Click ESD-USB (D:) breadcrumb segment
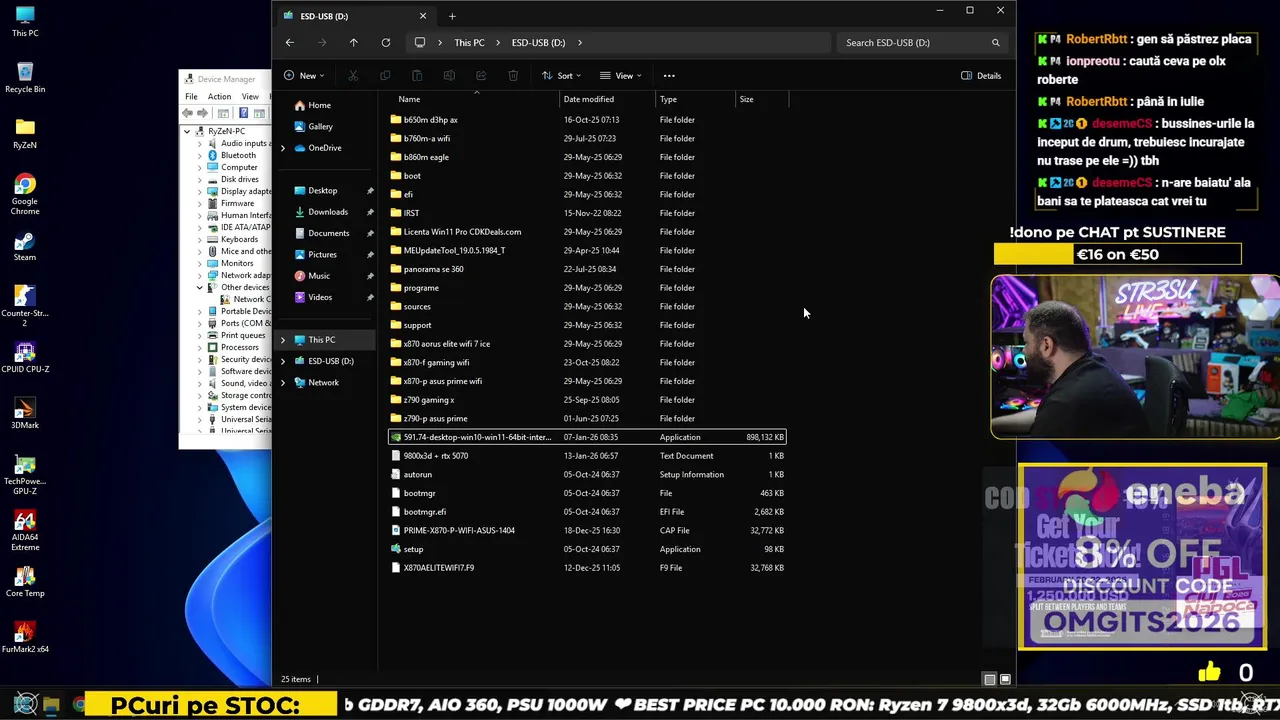 coord(538,43)
